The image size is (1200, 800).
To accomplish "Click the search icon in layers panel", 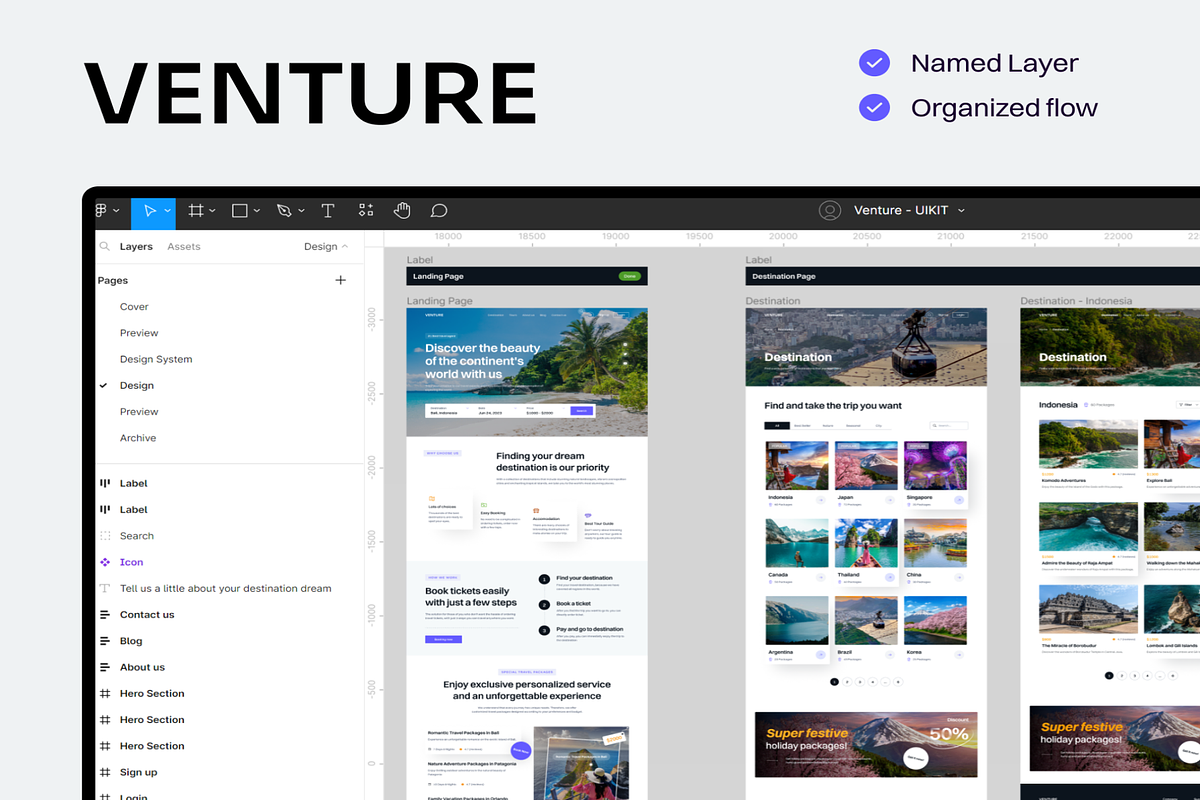I will (x=104, y=246).
